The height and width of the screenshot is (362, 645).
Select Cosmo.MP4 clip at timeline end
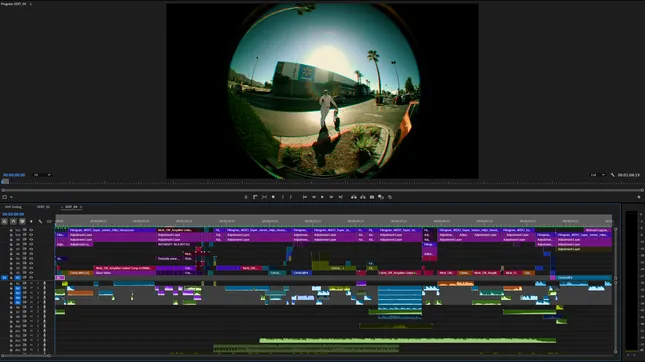point(584,278)
